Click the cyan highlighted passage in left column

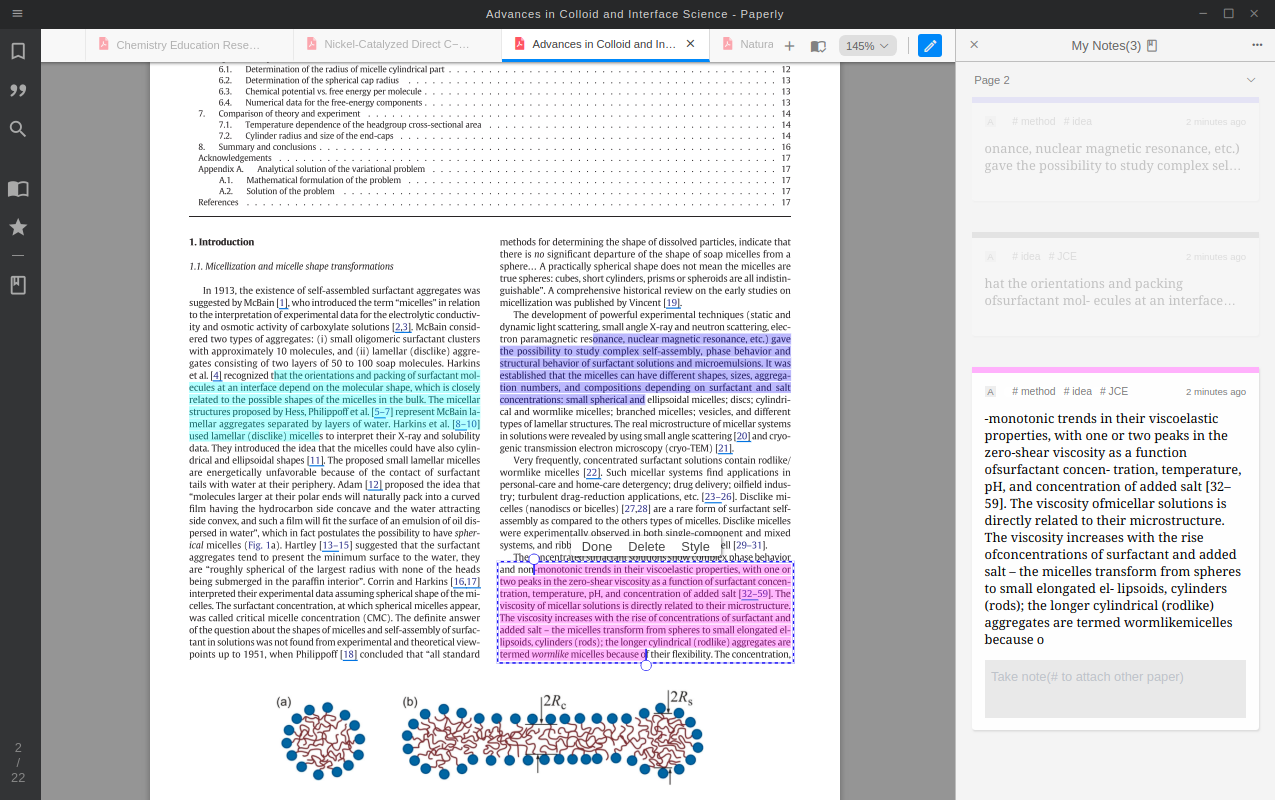[x=335, y=405]
